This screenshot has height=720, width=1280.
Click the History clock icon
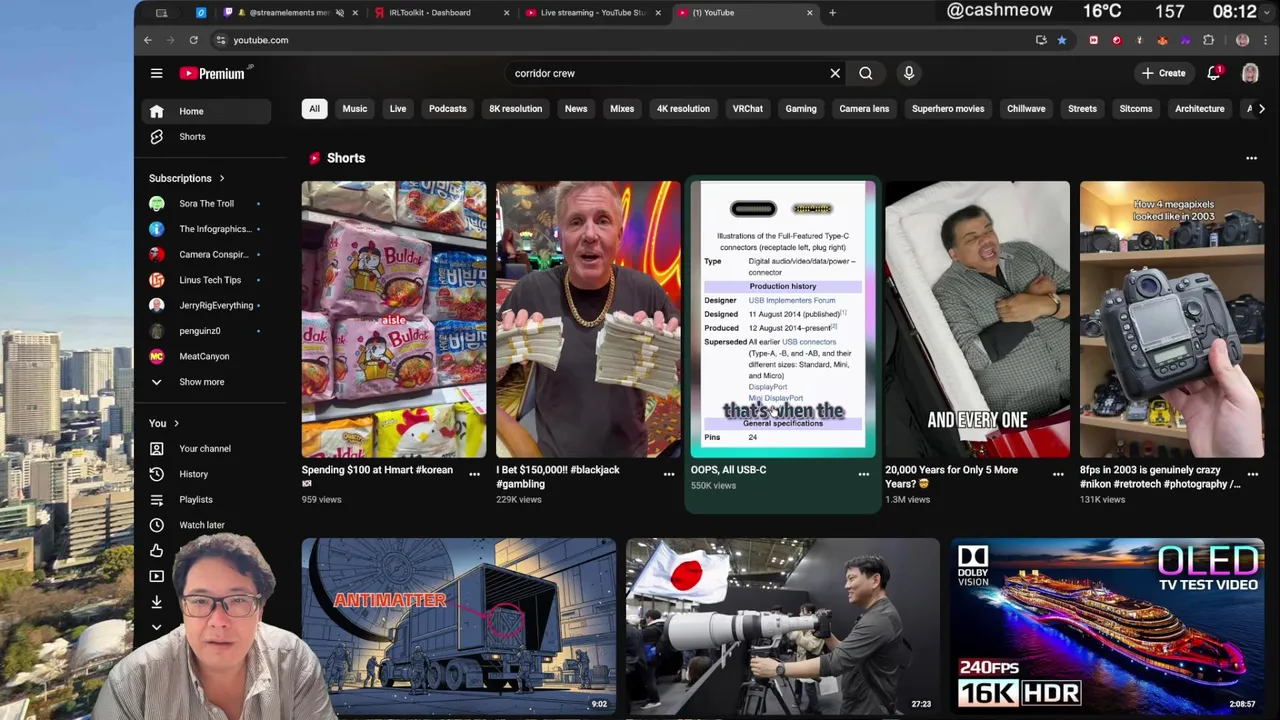pyautogui.click(x=157, y=474)
